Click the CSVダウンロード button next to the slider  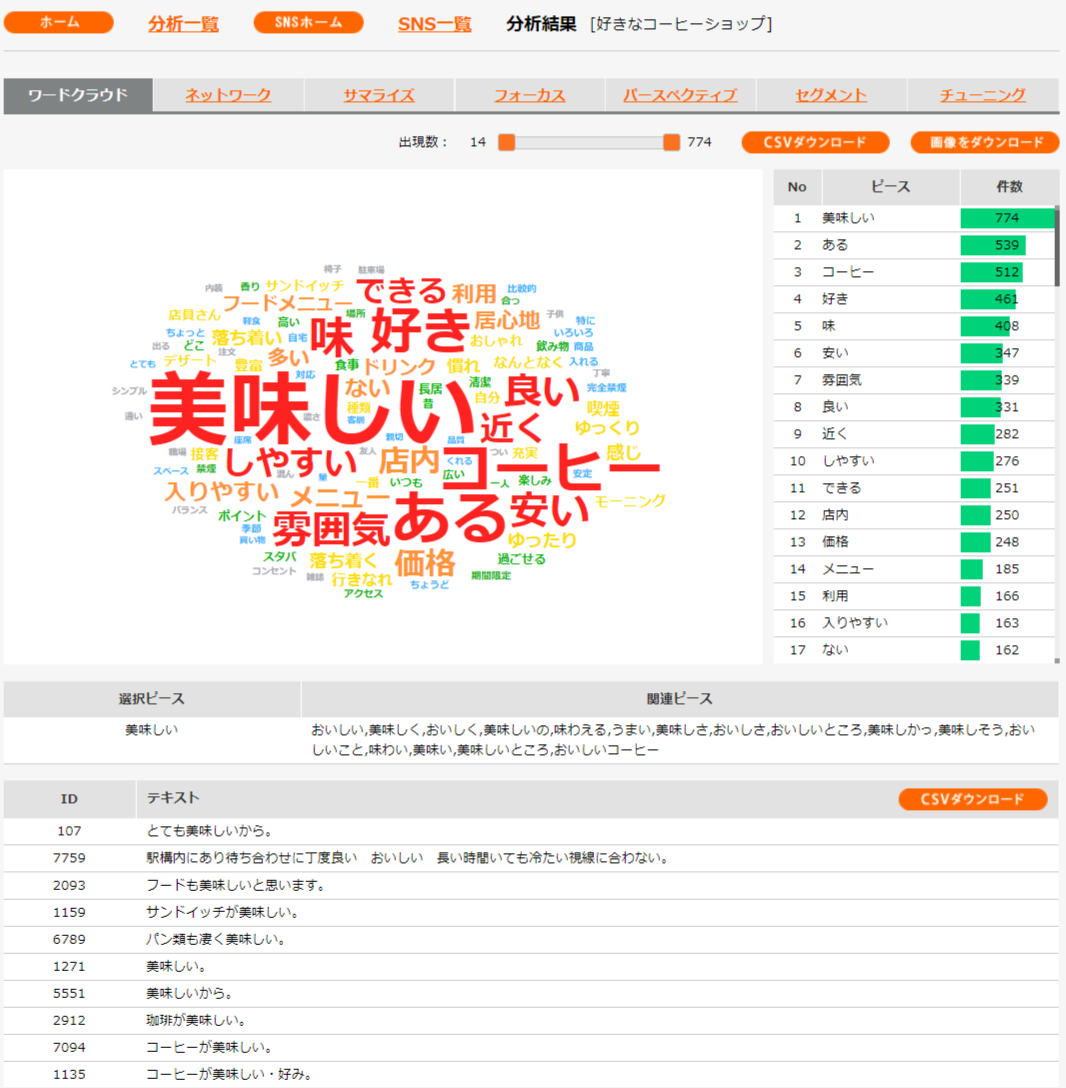(814, 142)
